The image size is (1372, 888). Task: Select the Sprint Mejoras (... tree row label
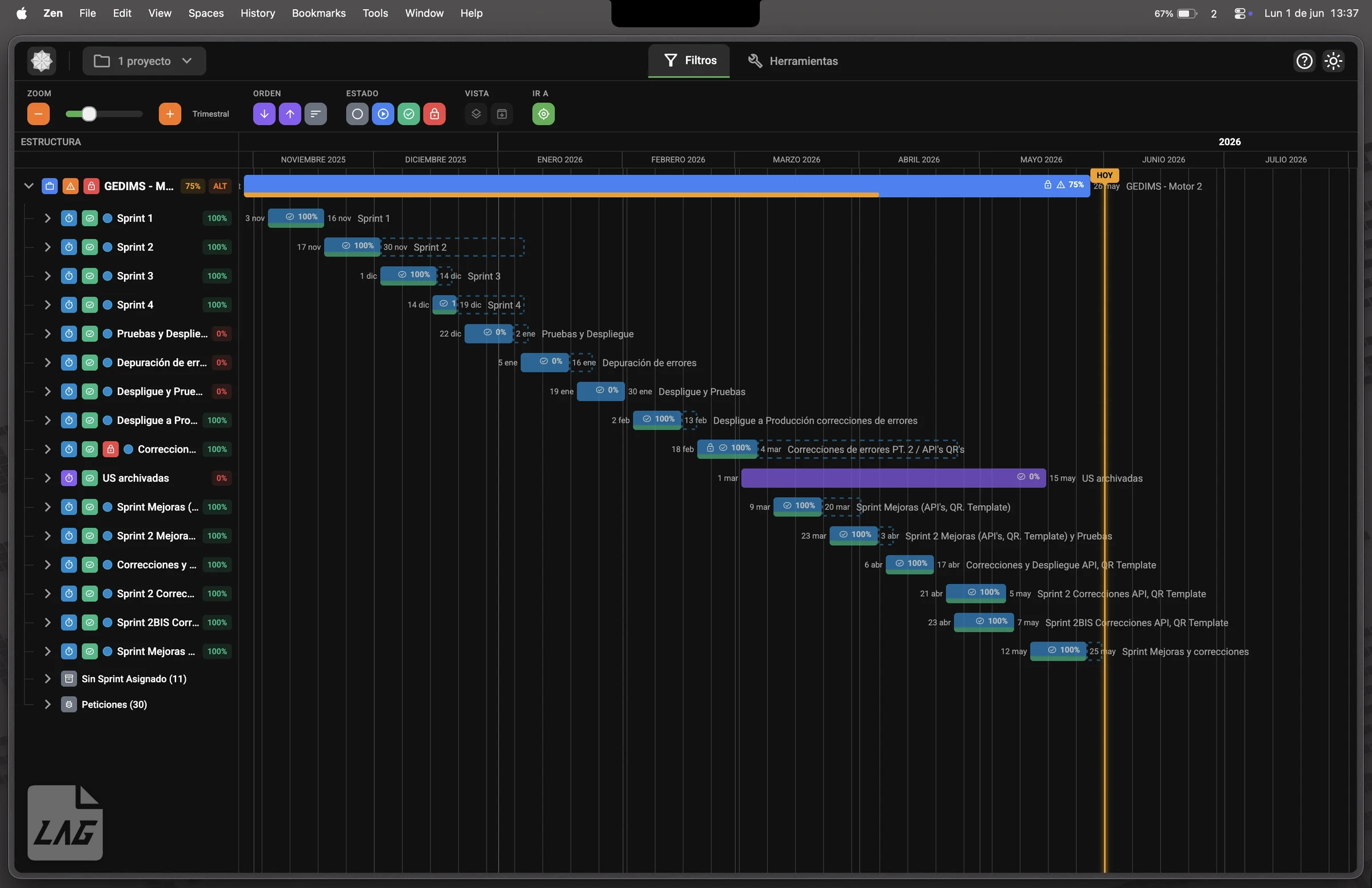pyautogui.click(x=157, y=507)
